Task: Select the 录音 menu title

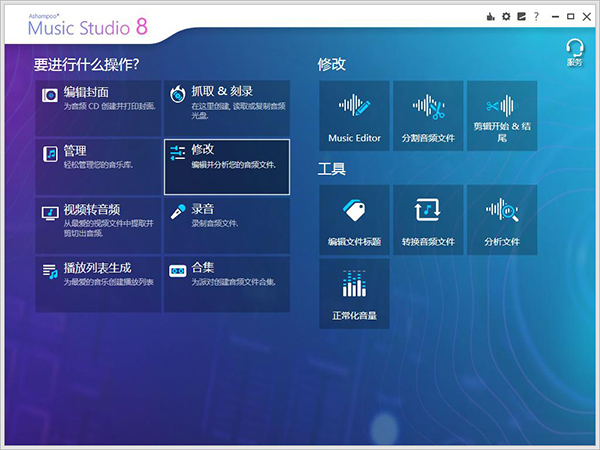Action: pyautogui.click(x=203, y=209)
